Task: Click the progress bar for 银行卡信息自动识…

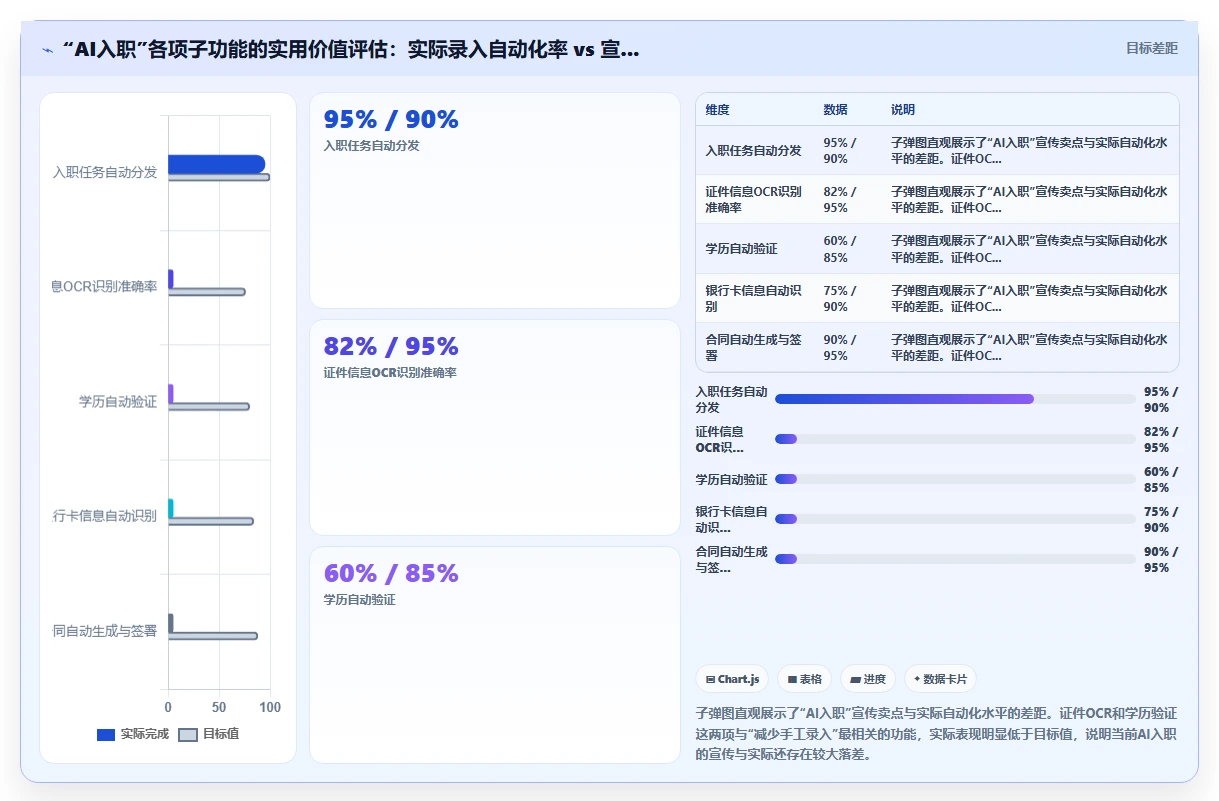Action: coord(955,519)
